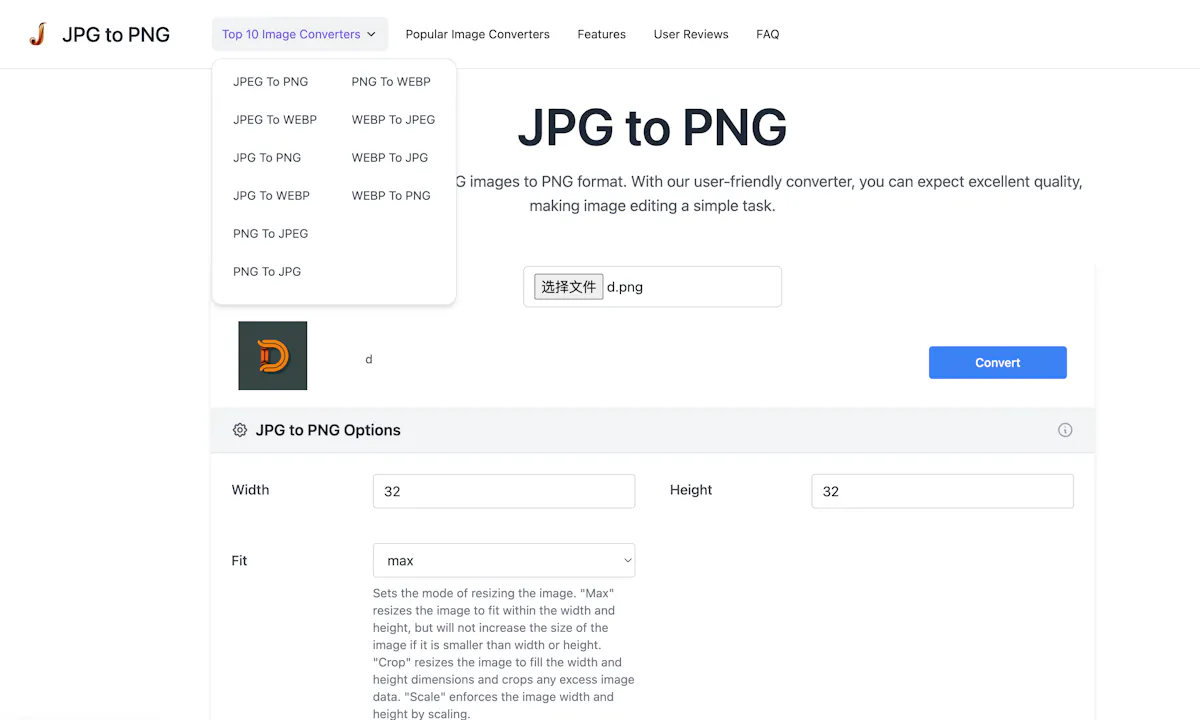Select WEBP To JPEG from menu
The height and width of the screenshot is (720, 1200).
393,120
